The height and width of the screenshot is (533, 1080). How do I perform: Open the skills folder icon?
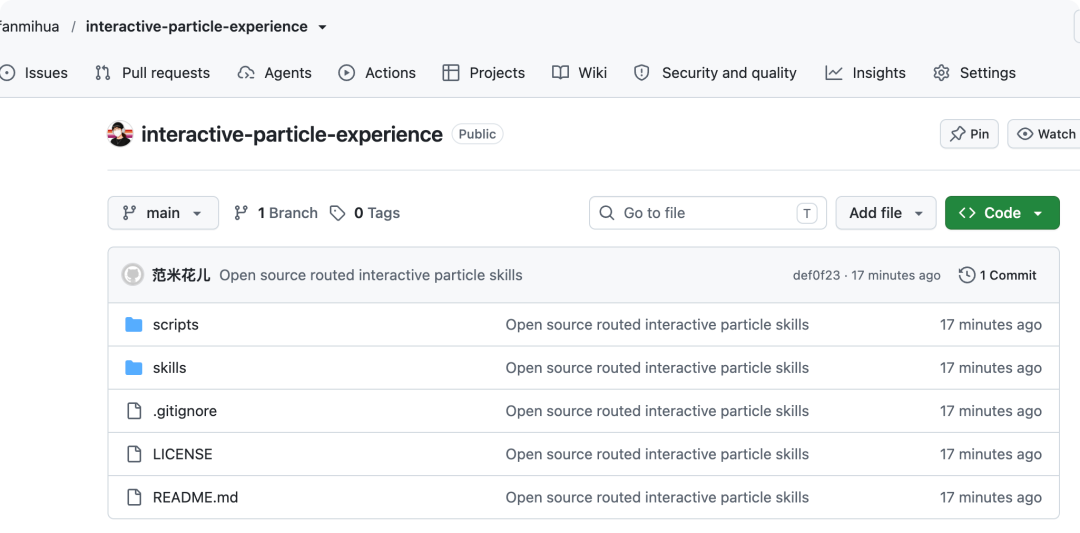click(134, 368)
